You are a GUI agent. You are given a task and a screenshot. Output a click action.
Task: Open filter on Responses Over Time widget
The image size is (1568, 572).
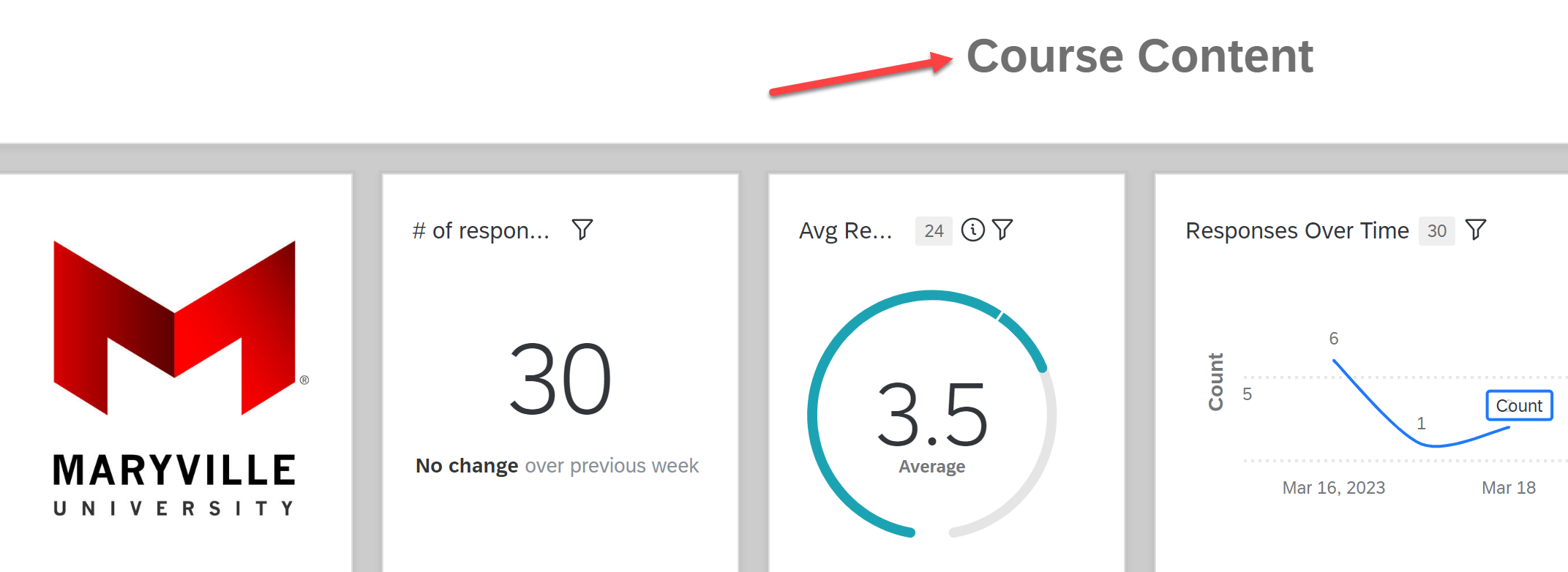pos(1476,230)
